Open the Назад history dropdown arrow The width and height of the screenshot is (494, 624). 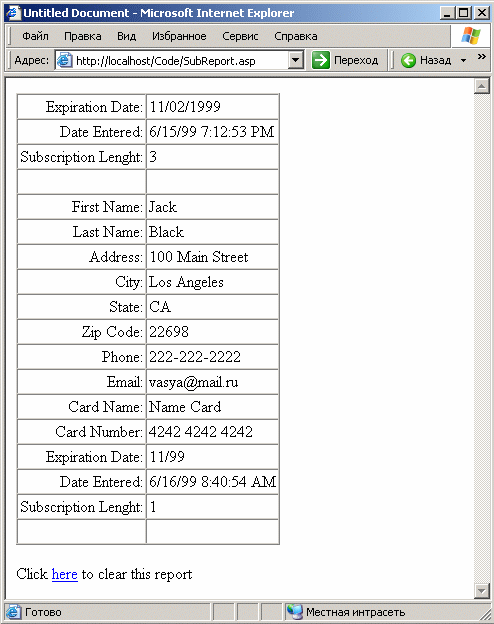[x=463, y=60]
